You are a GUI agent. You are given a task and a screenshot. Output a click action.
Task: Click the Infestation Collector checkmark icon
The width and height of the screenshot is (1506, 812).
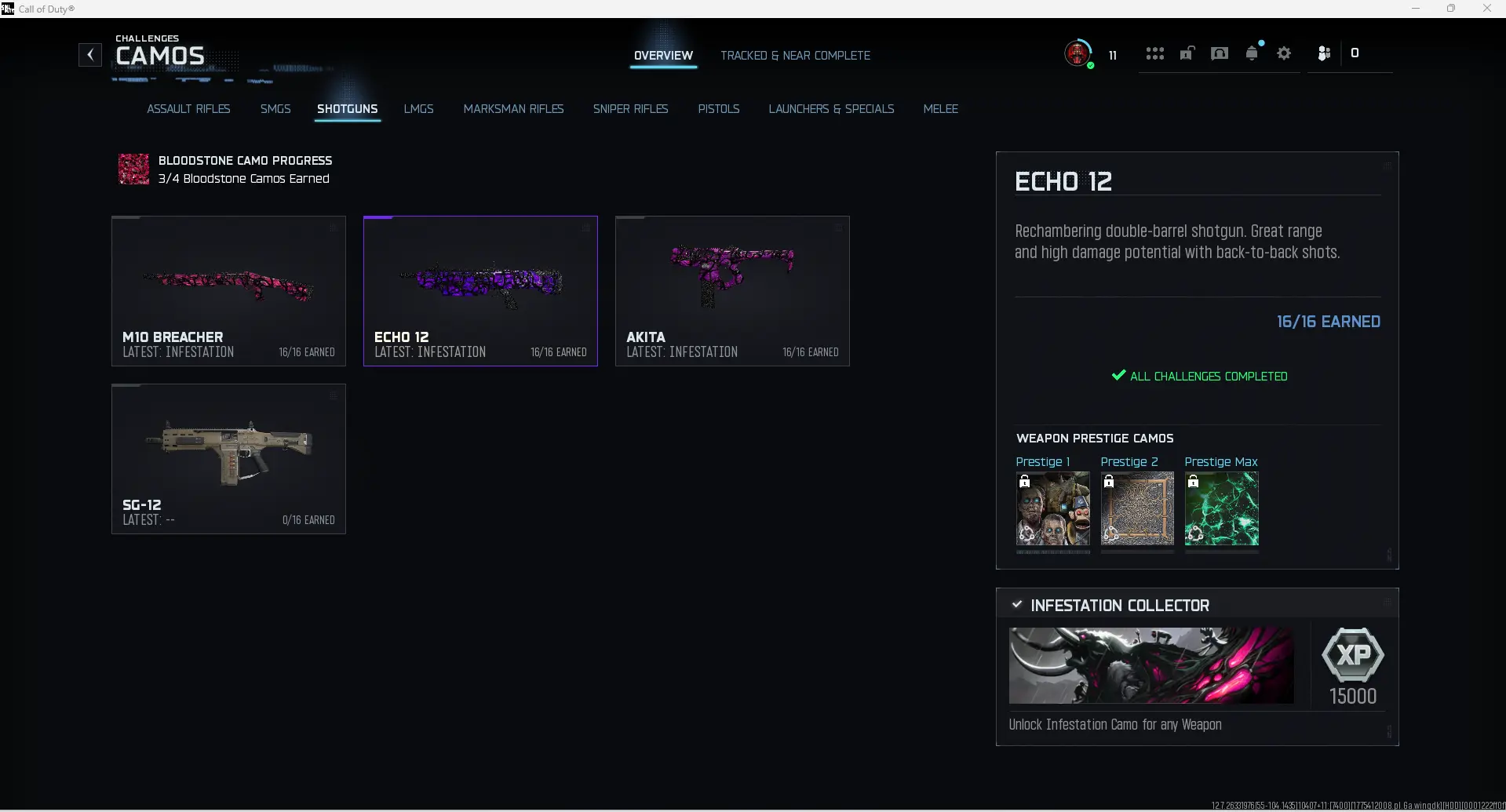(x=1017, y=605)
